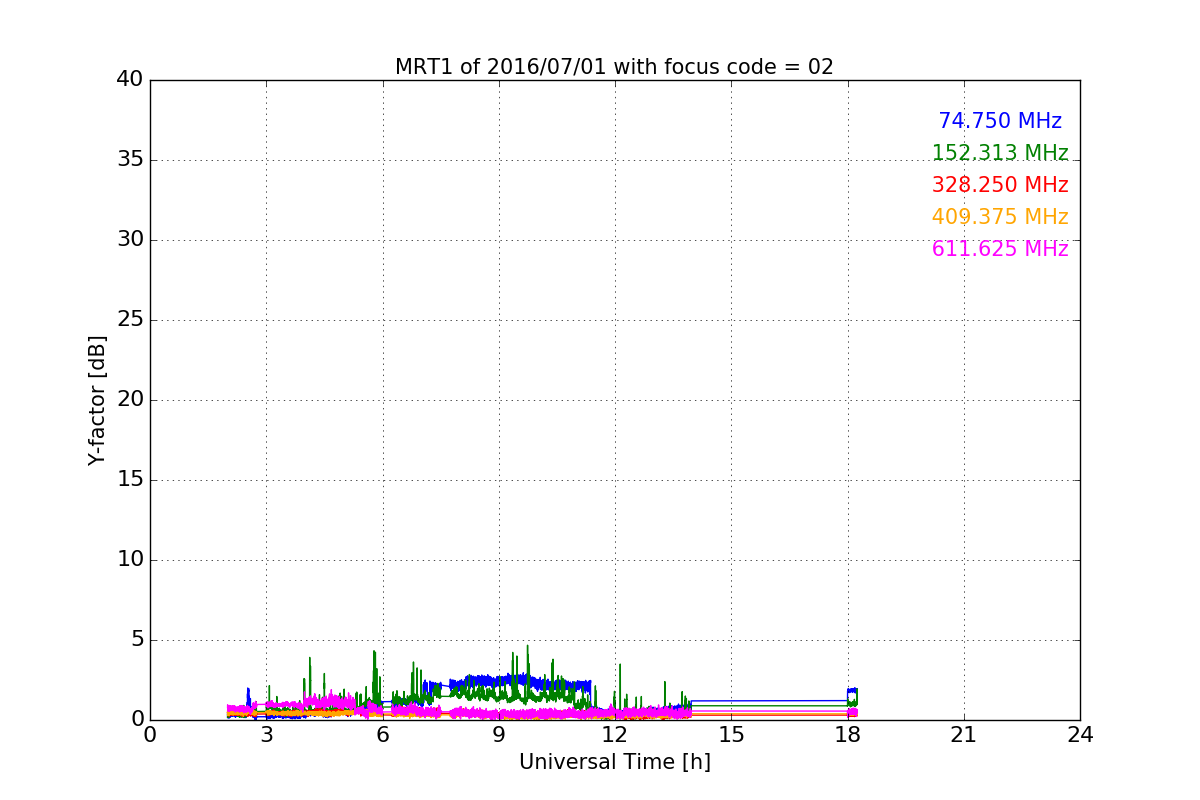Click y-axis tick label 35
The height and width of the screenshot is (800, 1200).
[130, 160]
